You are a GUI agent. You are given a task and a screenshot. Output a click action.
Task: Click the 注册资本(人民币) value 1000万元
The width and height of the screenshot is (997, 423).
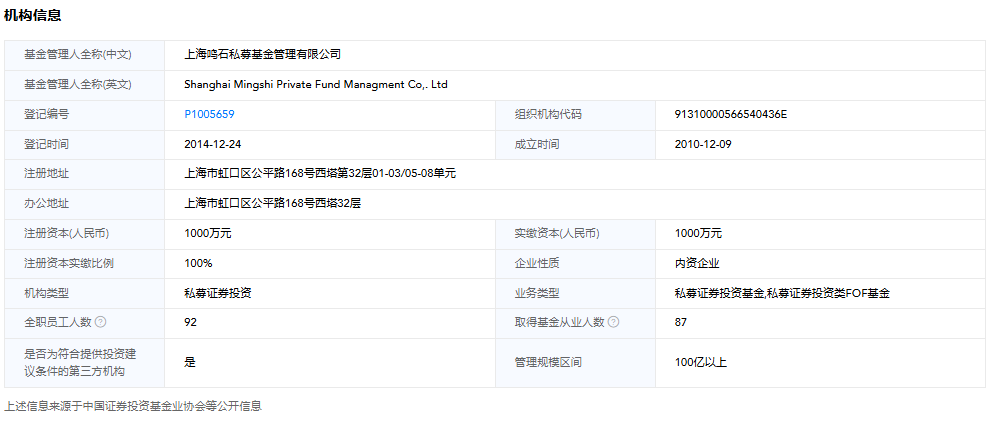click(x=208, y=233)
